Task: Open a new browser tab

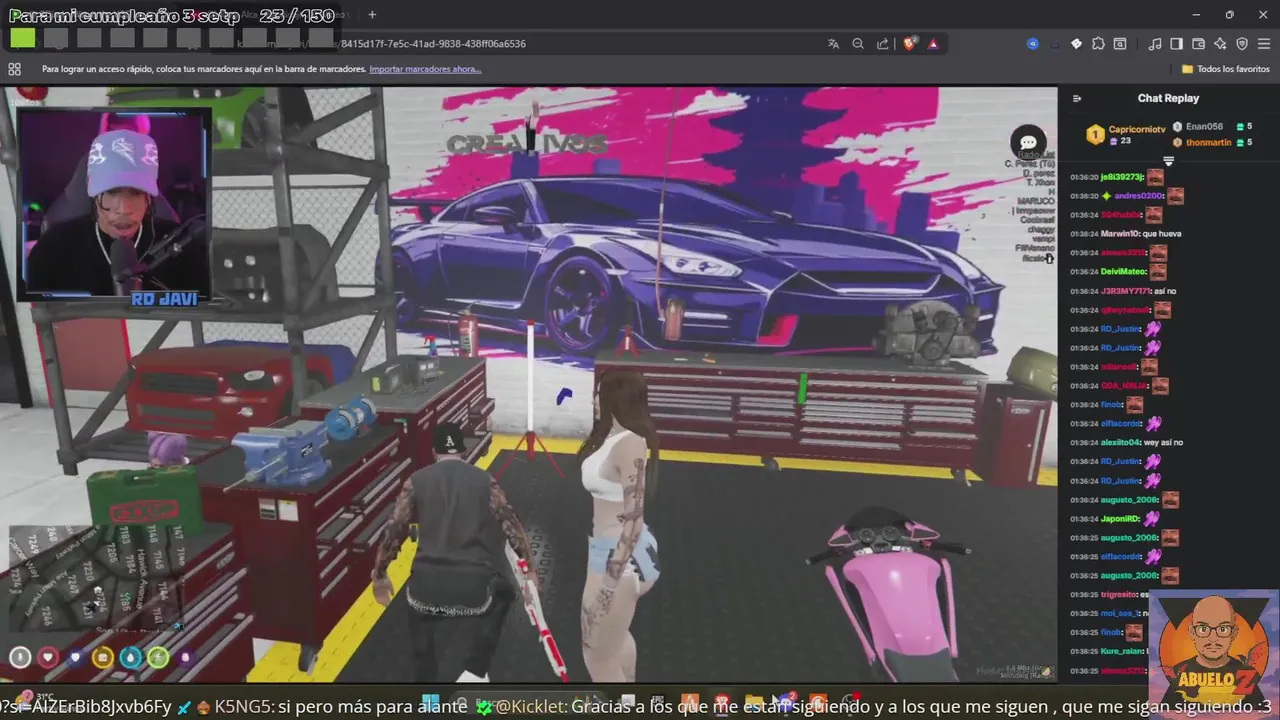Action: tap(372, 15)
